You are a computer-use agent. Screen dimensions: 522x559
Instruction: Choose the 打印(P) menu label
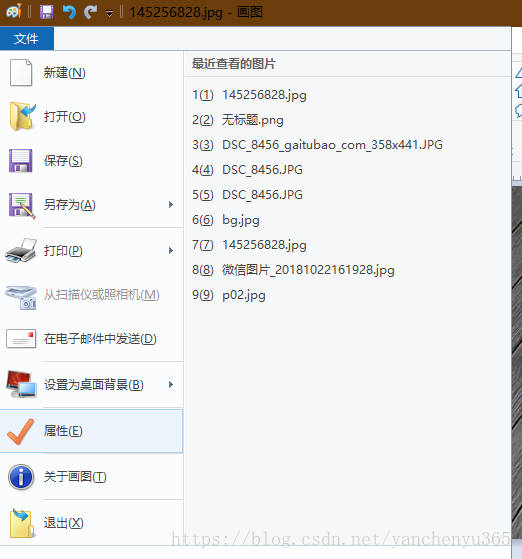coord(63,251)
